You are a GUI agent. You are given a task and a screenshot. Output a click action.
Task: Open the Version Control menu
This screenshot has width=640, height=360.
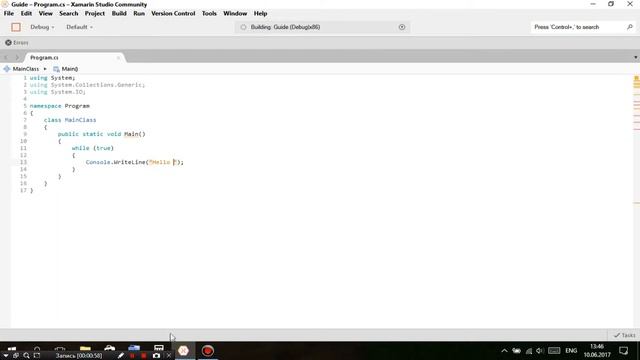pyautogui.click(x=173, y=13)
